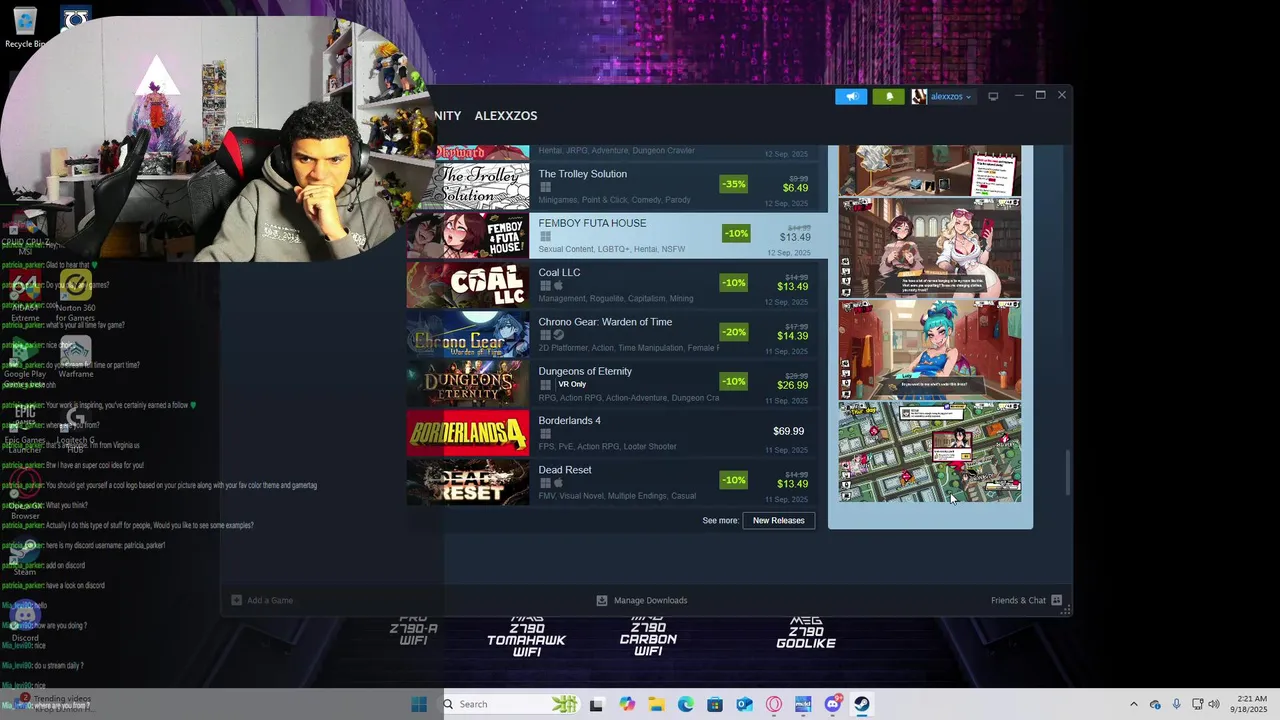Click the Manage Downloads icon
Viewport: 1280px width, 720px height.
[602, 600]
